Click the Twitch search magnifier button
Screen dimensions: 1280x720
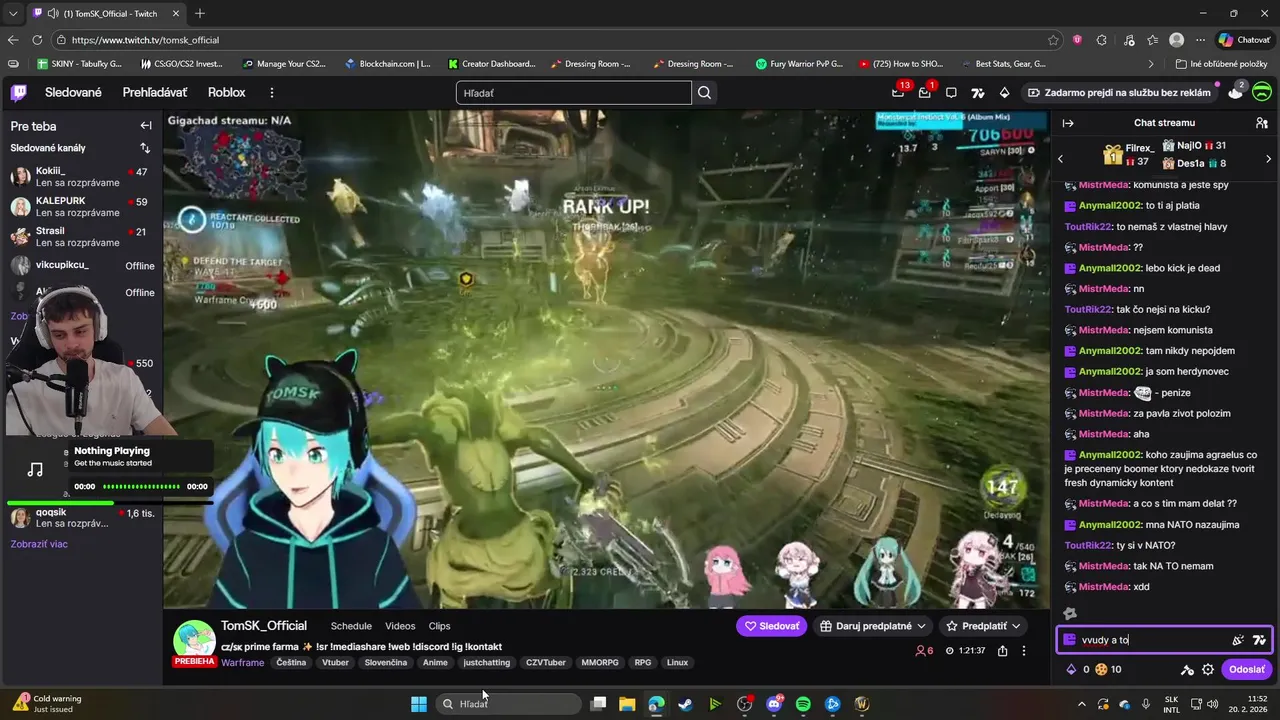[x=705, y=93]
